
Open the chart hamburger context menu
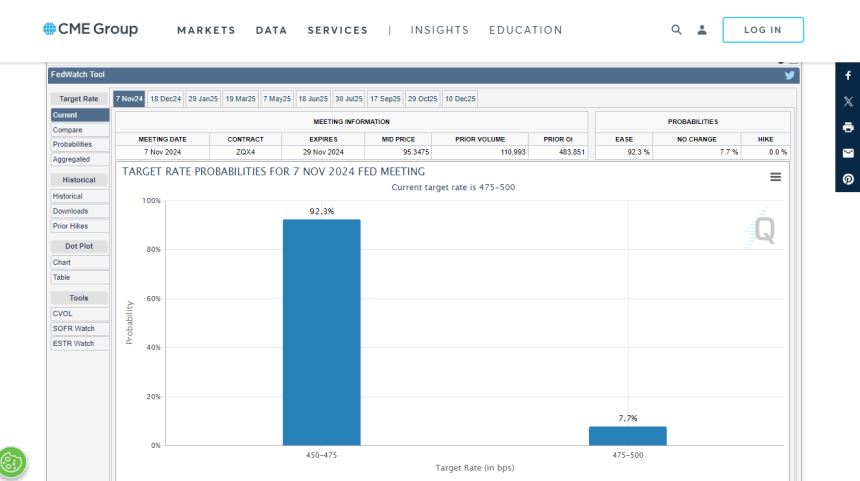click(775, 177)
